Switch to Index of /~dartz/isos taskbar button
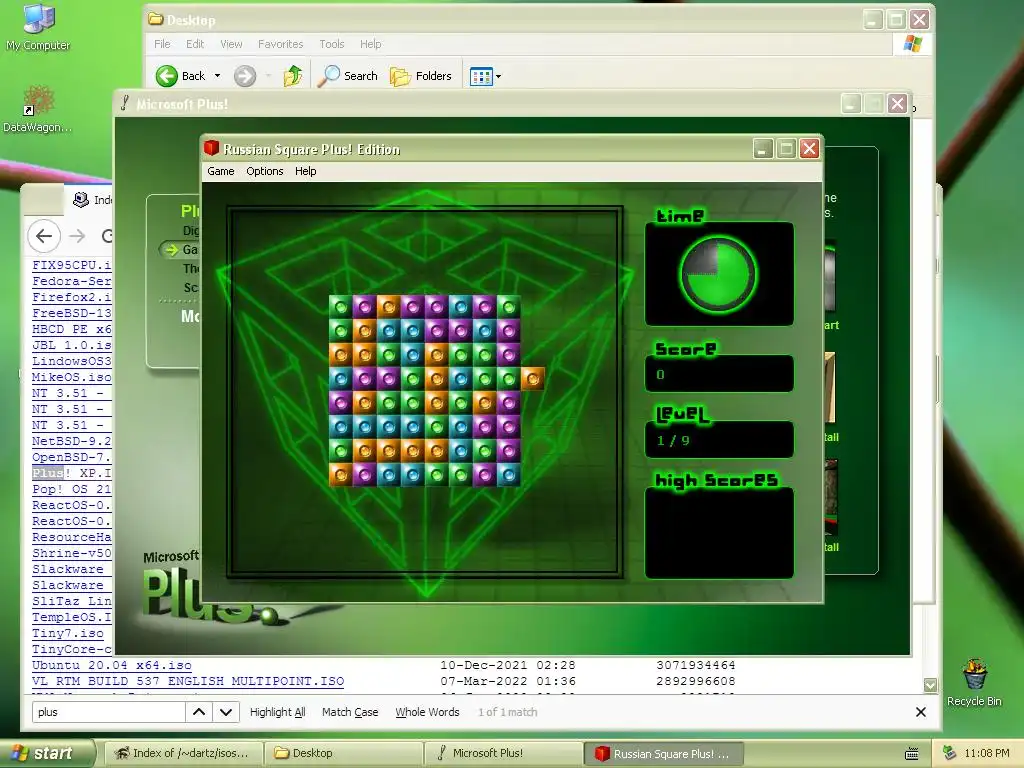This screenshot has height=768, width=1024. point(184,753)
